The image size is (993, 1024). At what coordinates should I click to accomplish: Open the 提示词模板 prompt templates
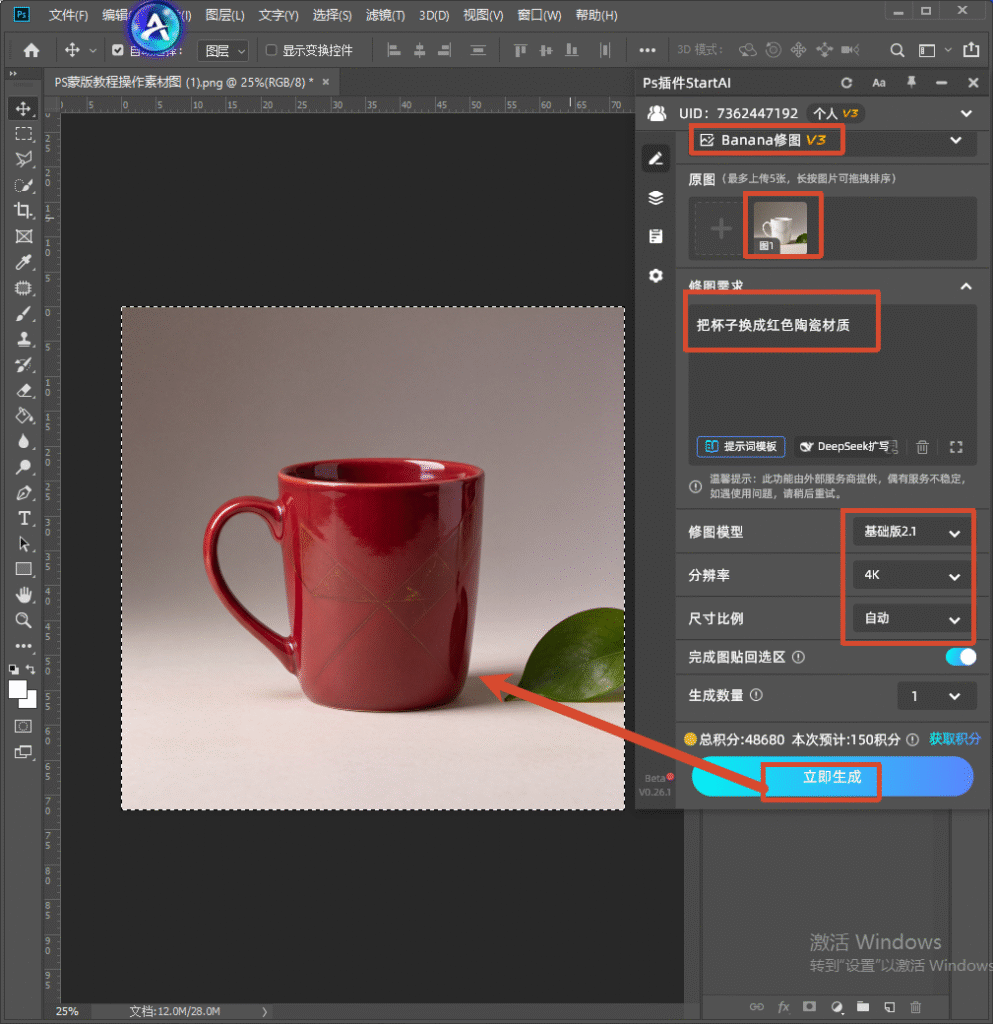(x=741, y=447)
